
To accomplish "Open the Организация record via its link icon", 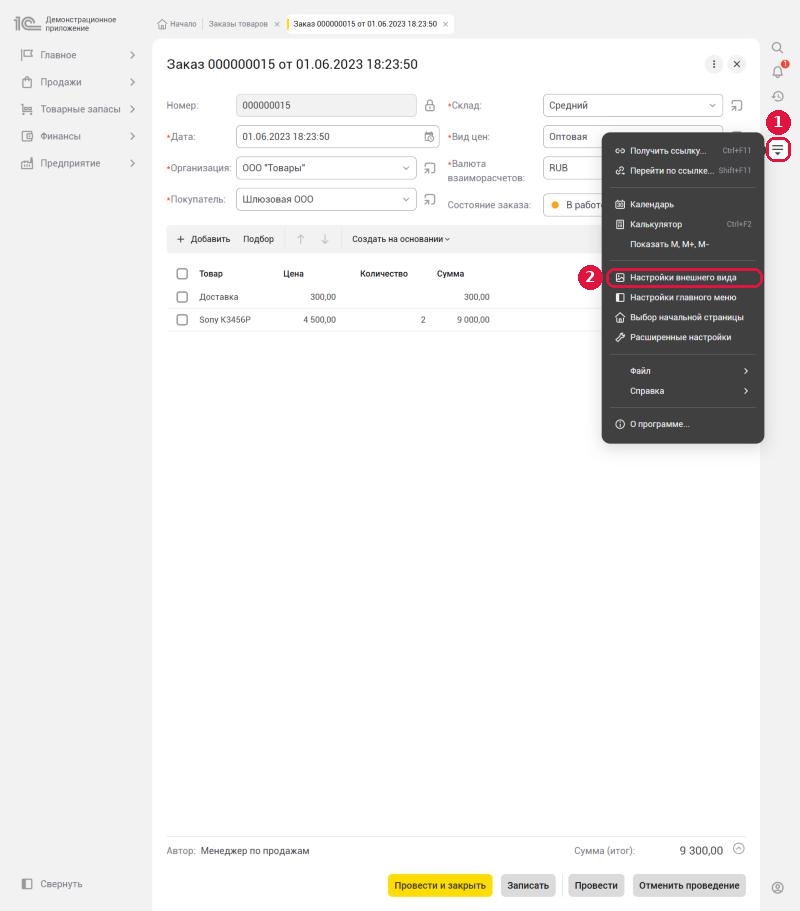I will pyautogui.click(x=429, y=168).
